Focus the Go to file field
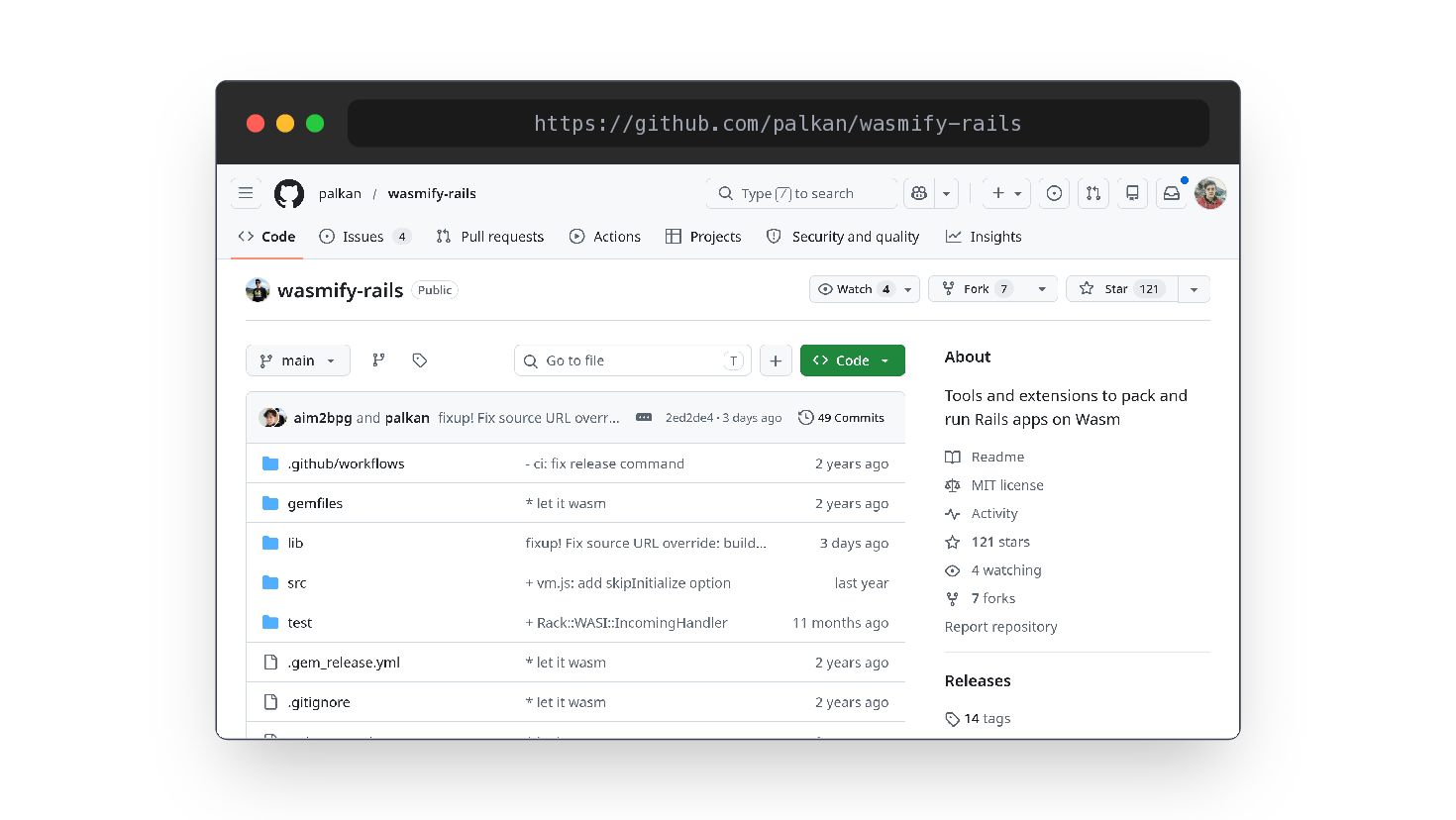Screen dimensions: 1456x820 click(633, 360)
